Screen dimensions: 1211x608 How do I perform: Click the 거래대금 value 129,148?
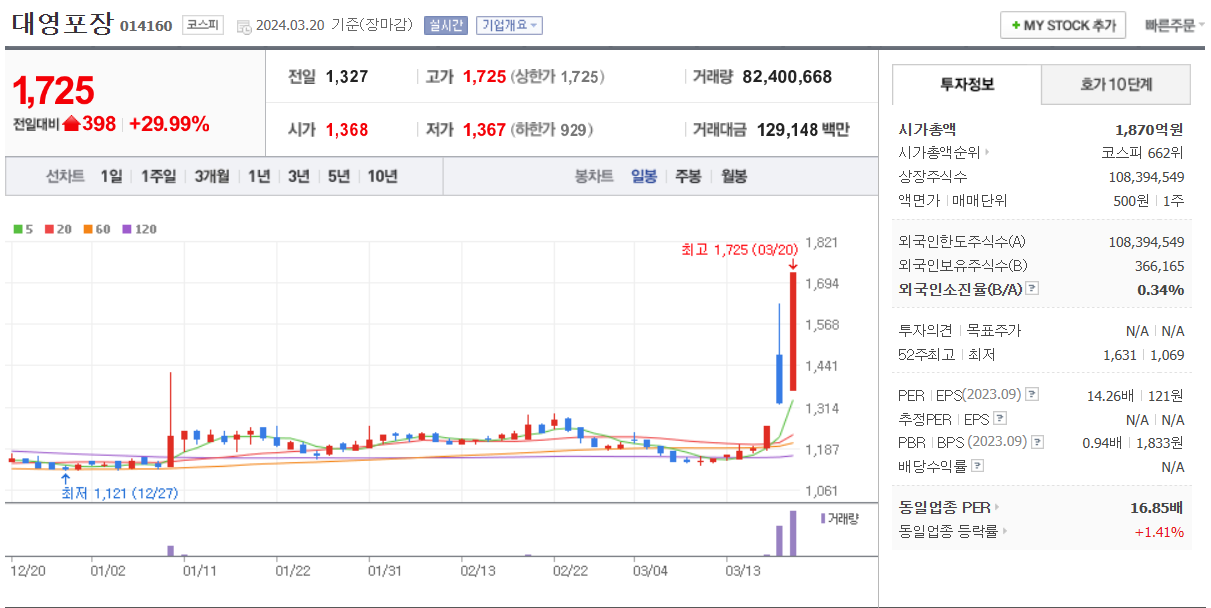(787, 129)
